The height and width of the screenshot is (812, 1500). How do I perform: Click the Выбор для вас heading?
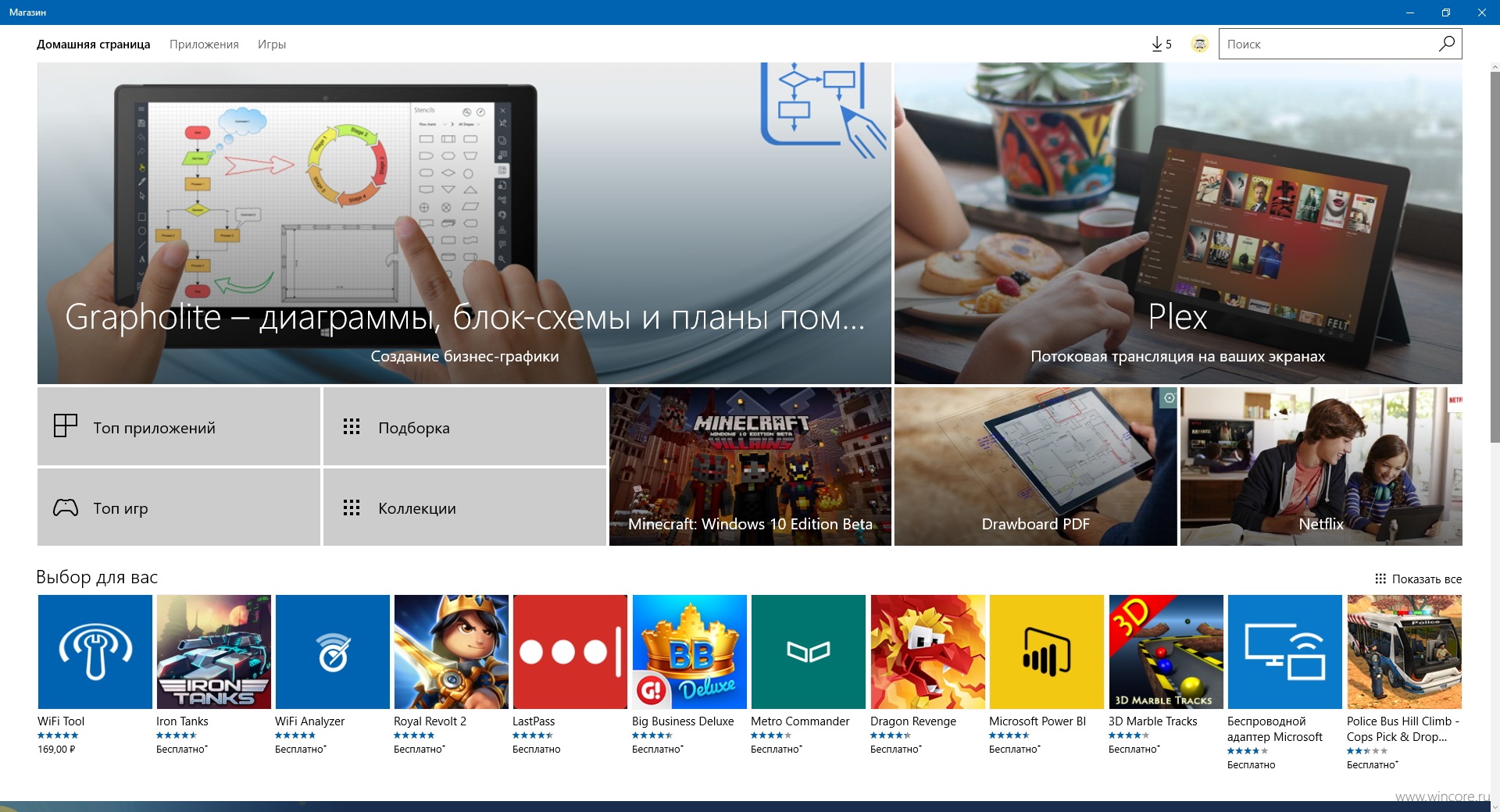point(97,577)
